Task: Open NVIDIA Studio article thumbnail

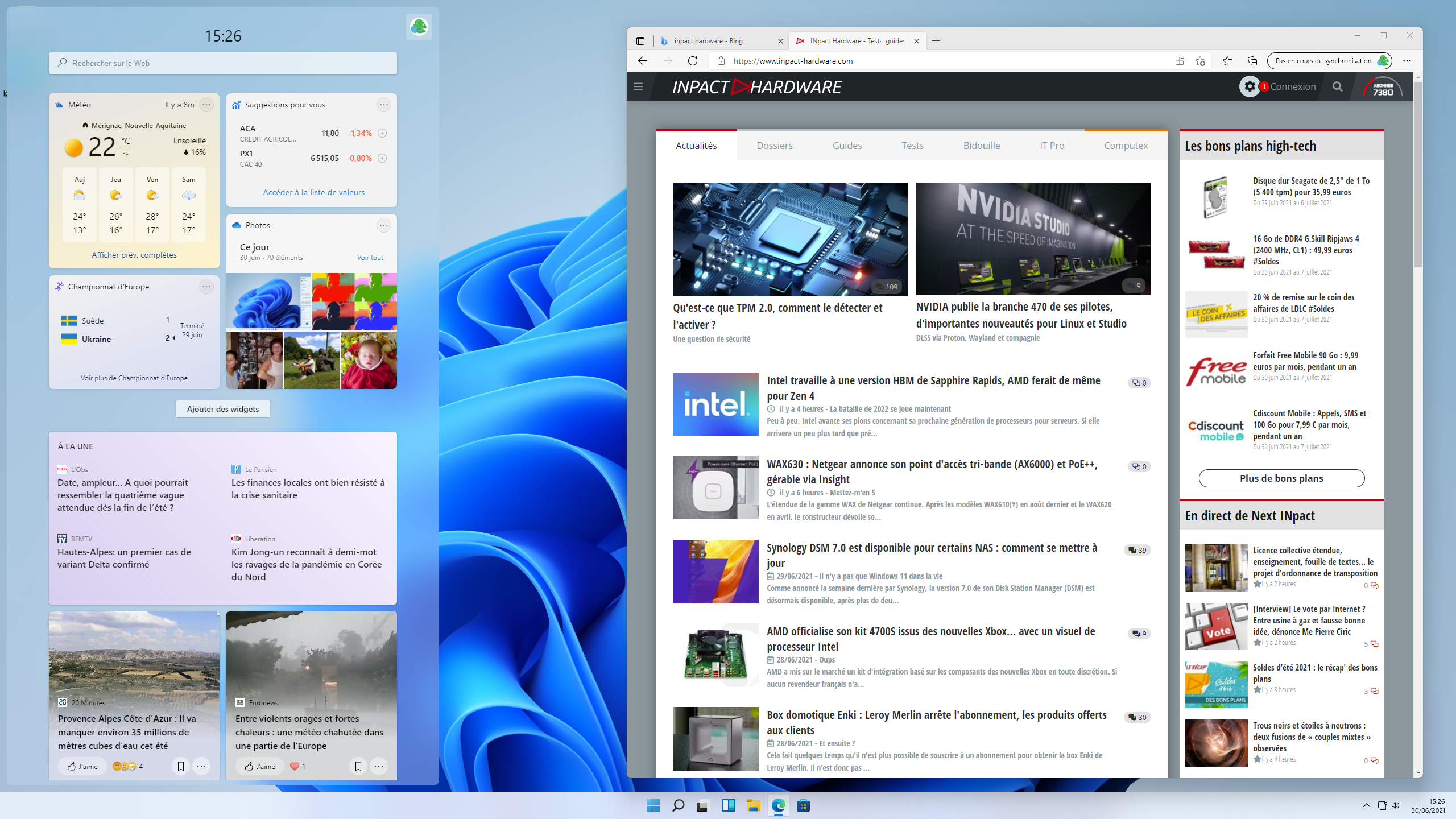Action: [x=1033, y=239]
